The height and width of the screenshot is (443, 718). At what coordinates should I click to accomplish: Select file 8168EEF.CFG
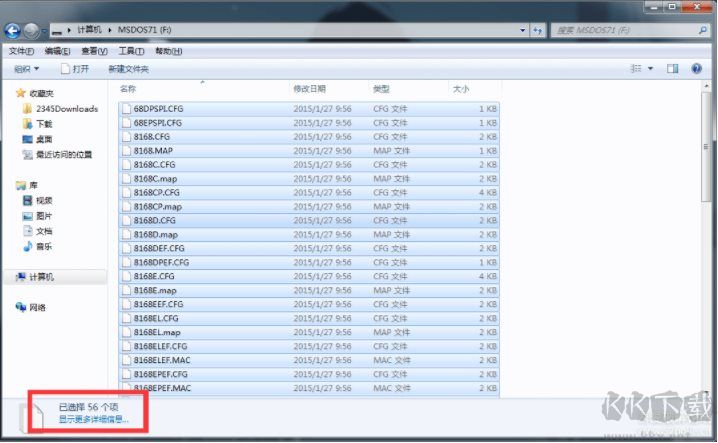tap(309, 305)
